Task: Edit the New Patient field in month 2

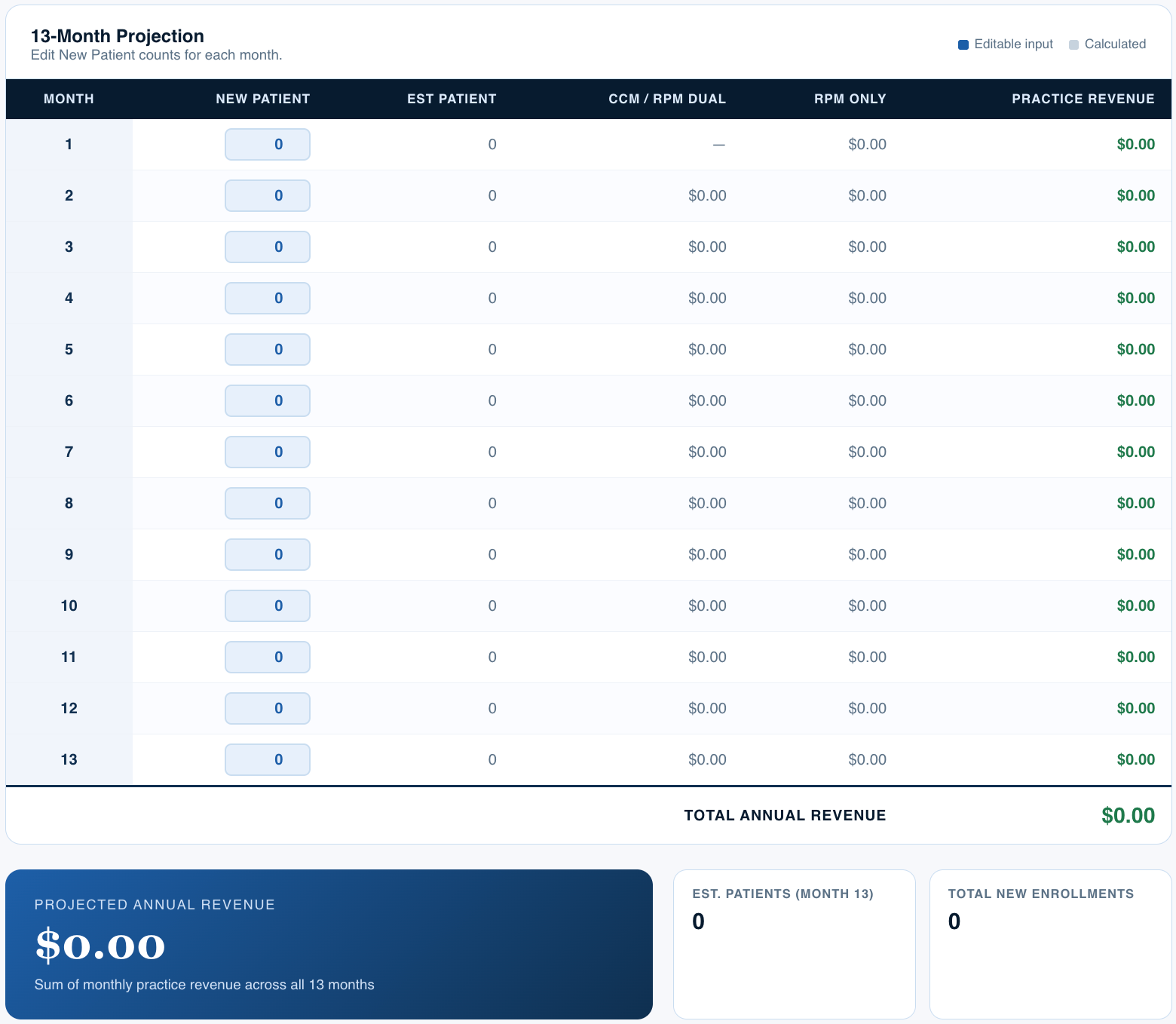Action: pos(268,195)
